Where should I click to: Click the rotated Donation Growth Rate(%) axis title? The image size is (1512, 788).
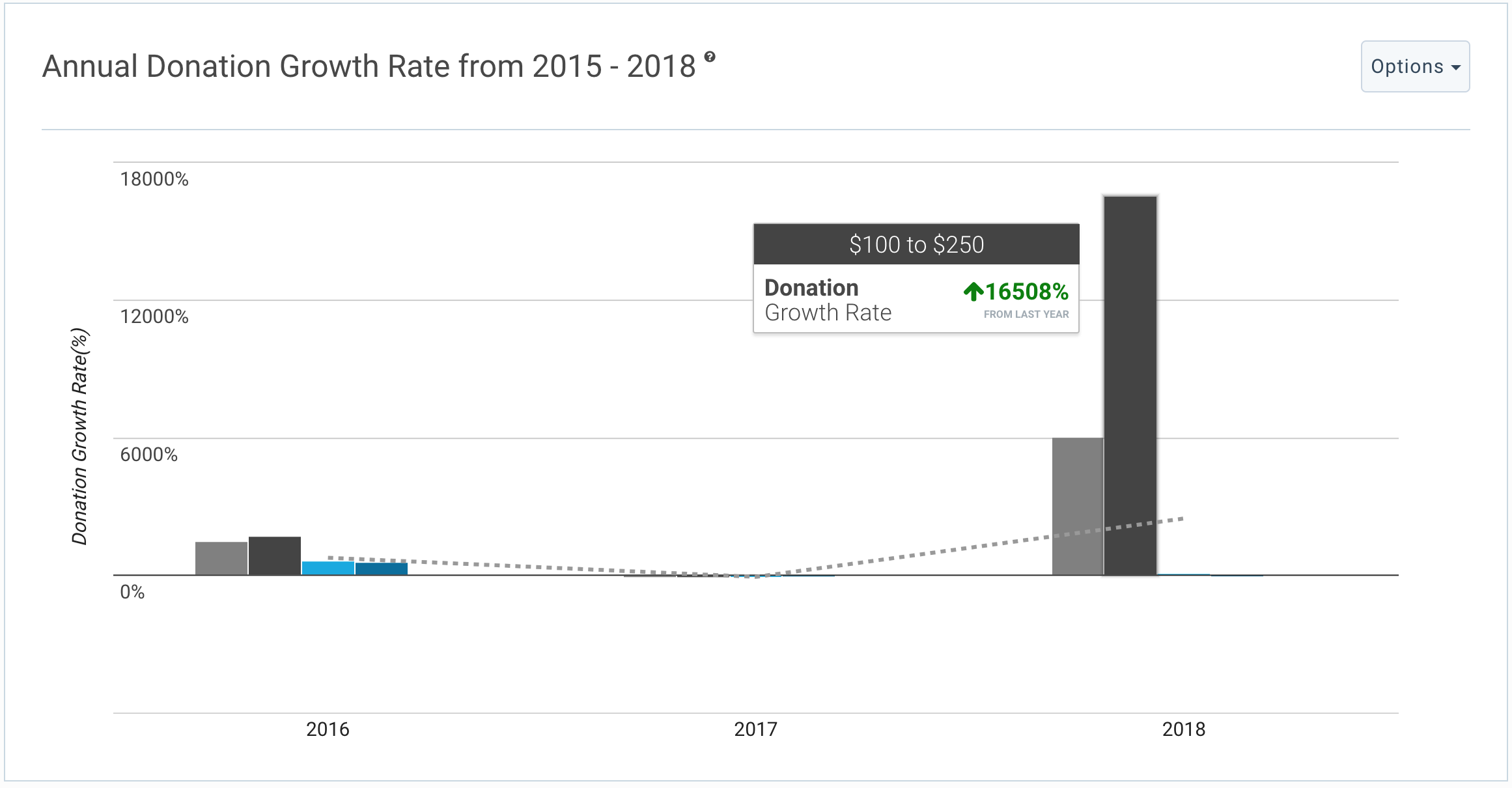coord(79,437)
